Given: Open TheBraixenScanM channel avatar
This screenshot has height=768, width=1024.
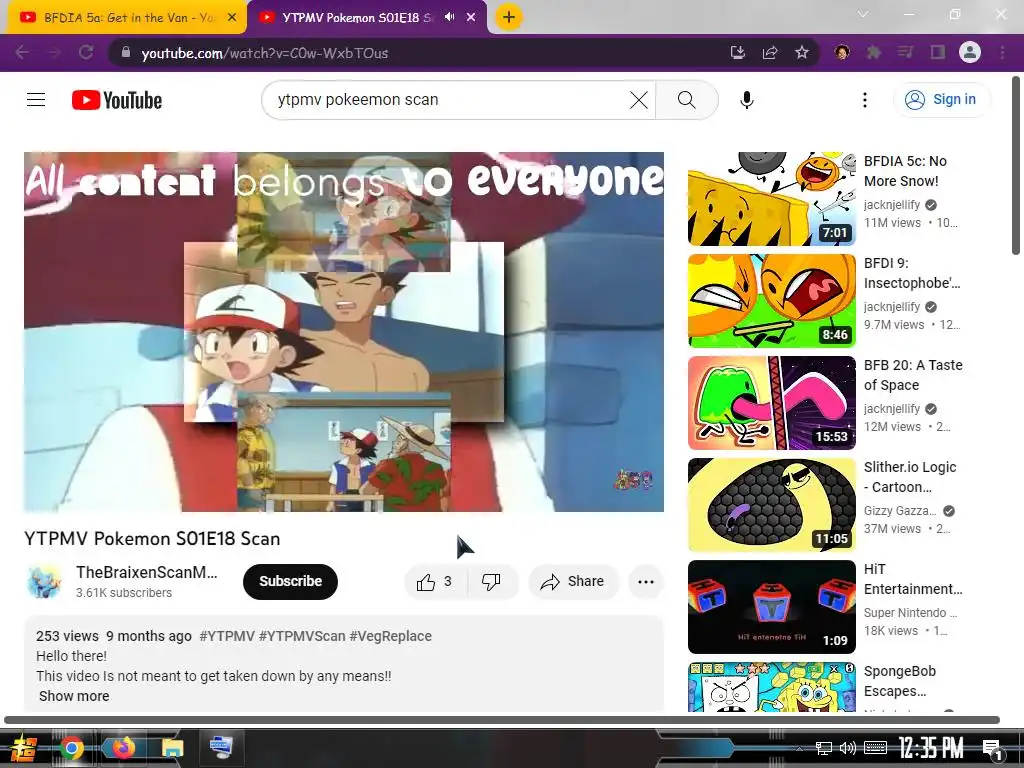Looking at the screenshot, I should 44,581.
